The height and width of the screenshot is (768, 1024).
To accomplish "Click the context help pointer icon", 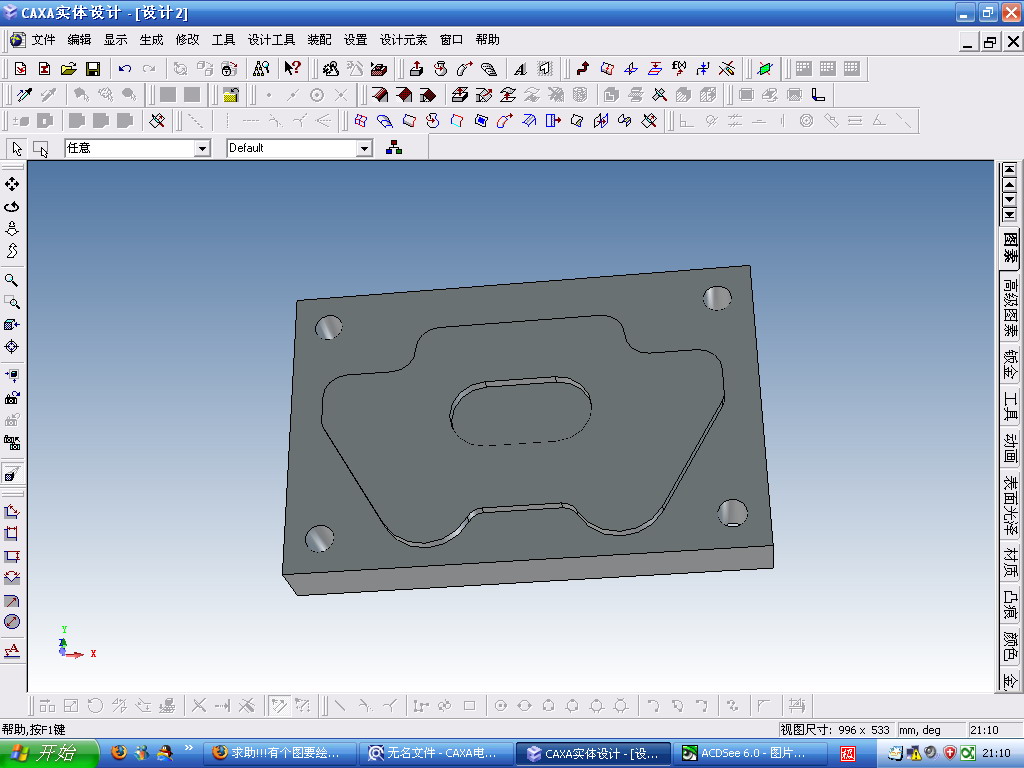I will coord(293,69).
